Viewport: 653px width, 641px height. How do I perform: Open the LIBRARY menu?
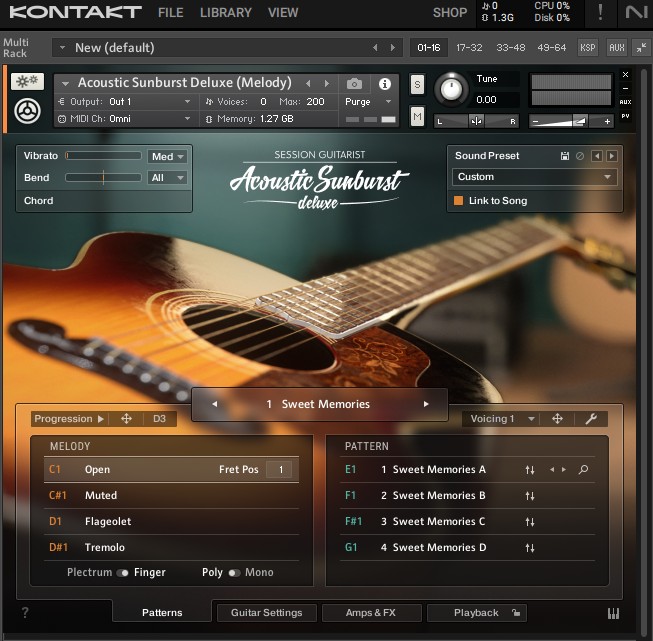226,12
